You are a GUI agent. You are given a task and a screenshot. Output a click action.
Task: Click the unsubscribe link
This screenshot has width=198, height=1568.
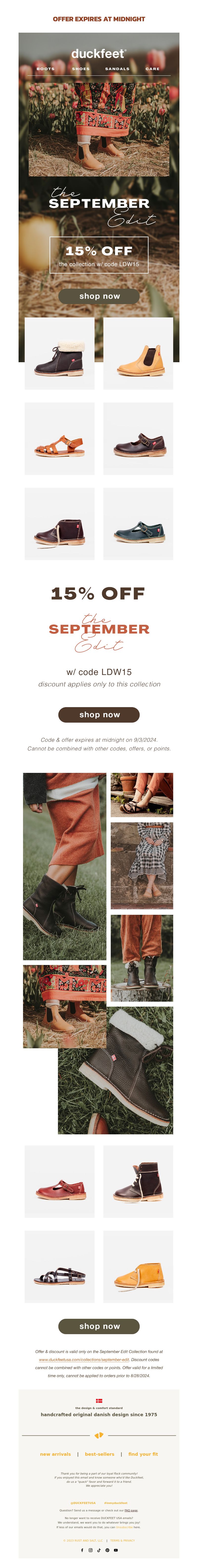click(124, 1527)
